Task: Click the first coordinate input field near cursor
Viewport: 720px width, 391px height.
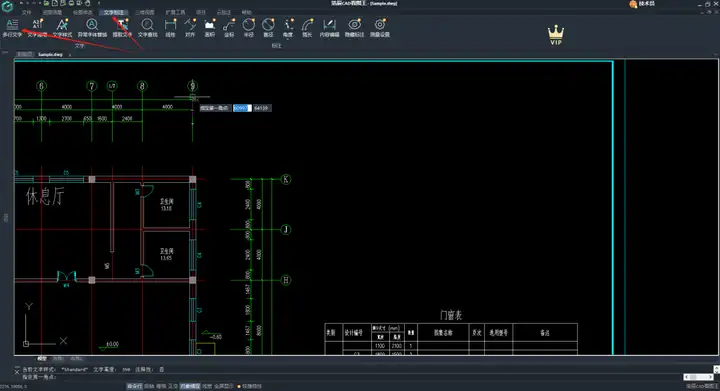Action: point(242,108)
